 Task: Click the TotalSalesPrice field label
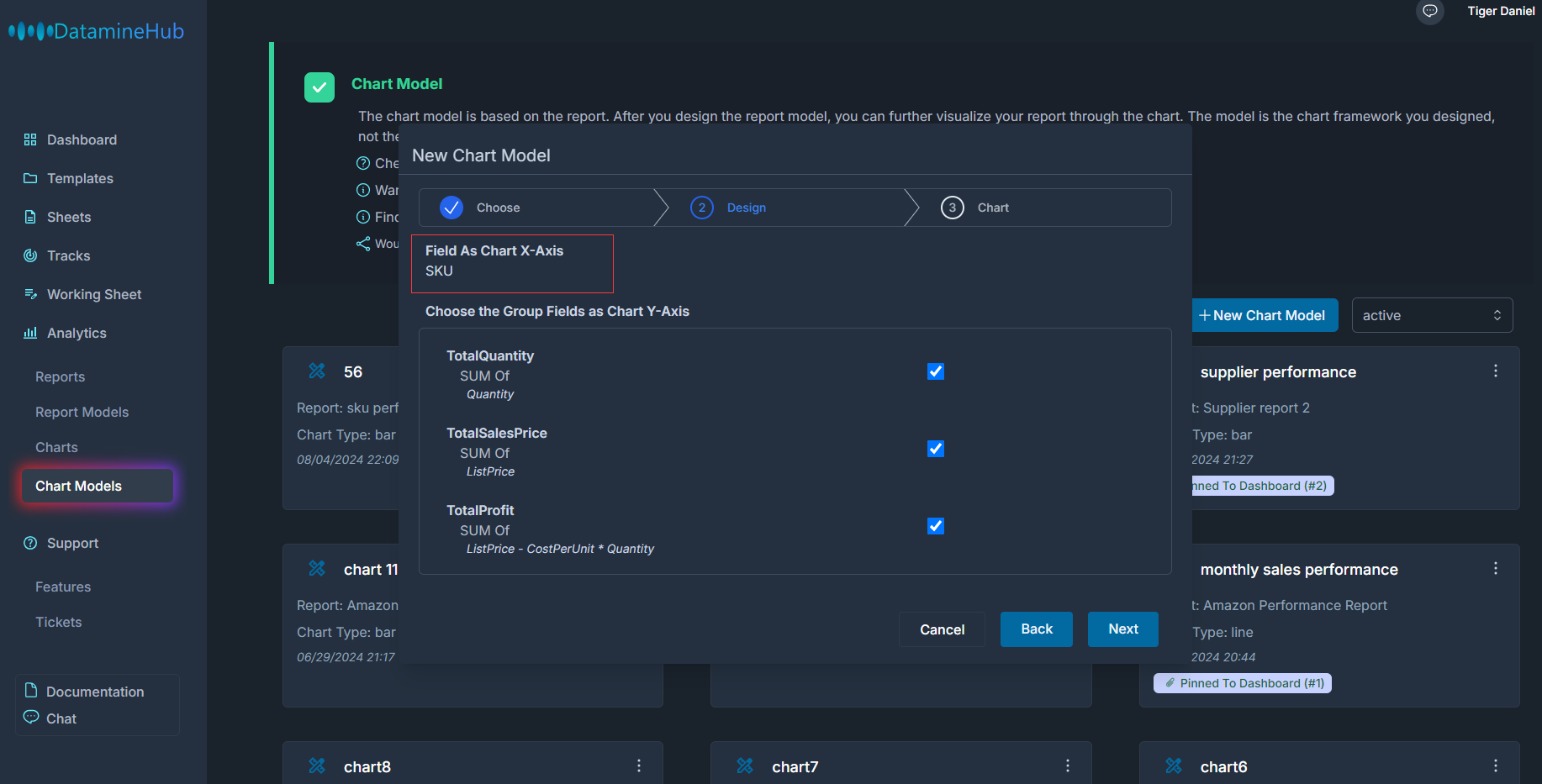coord(497,433)
